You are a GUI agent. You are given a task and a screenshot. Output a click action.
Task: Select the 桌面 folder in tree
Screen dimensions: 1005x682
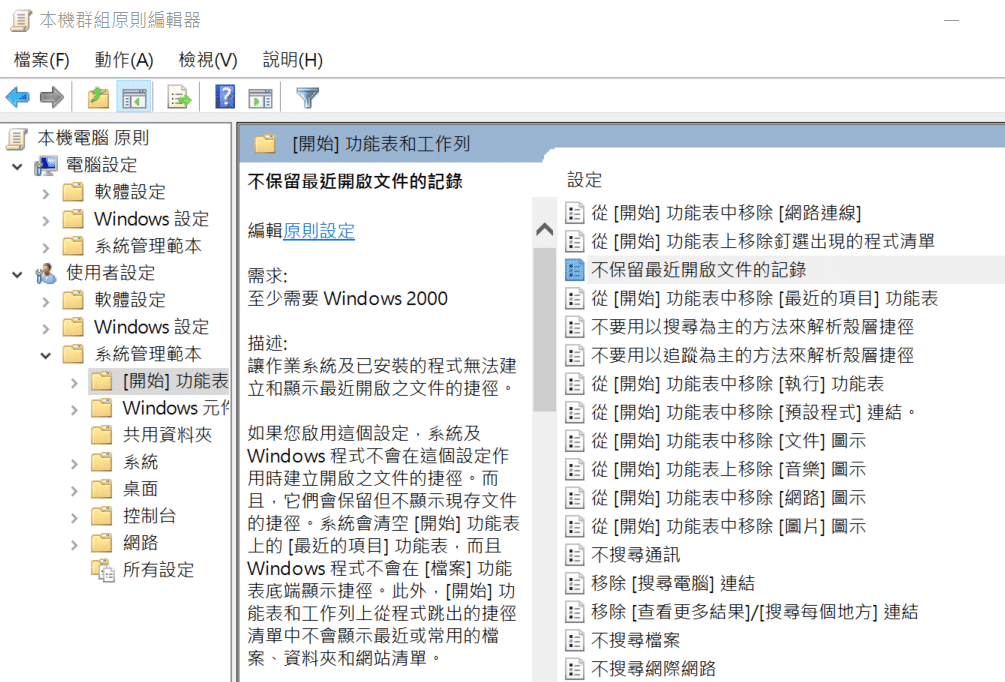140,488
